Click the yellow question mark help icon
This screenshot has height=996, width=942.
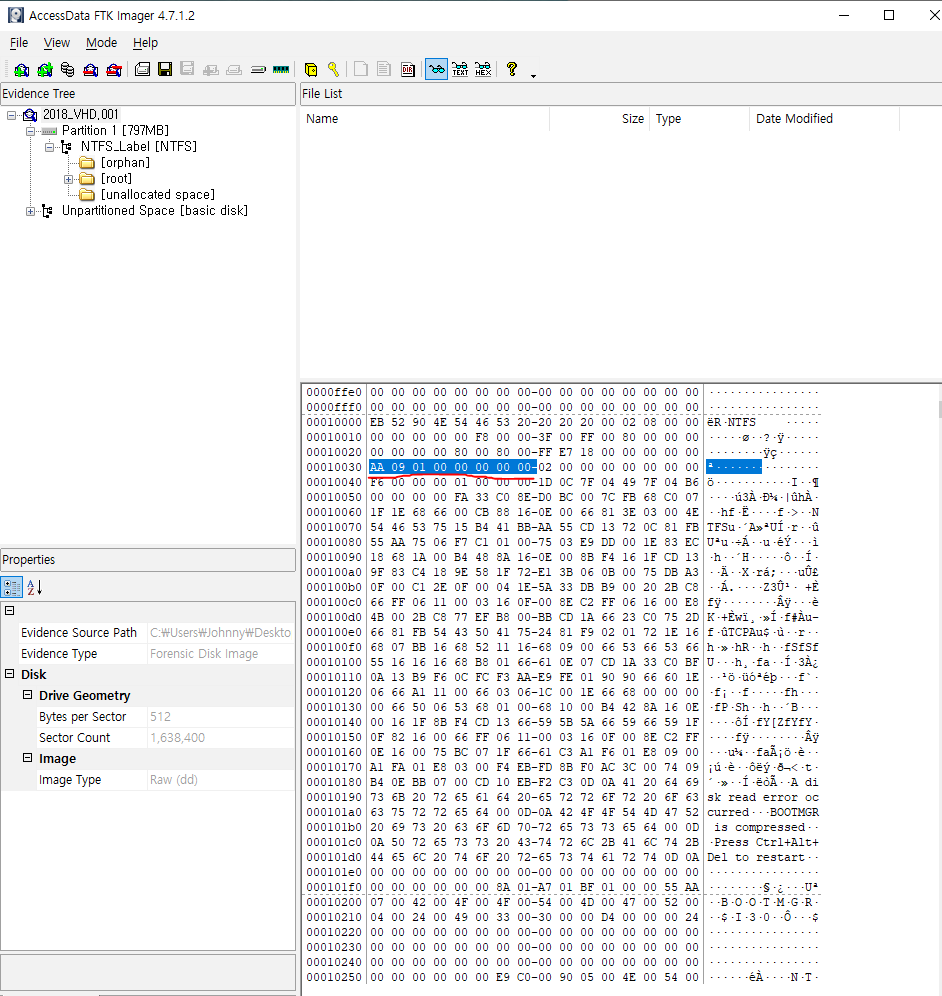(512, 69)
